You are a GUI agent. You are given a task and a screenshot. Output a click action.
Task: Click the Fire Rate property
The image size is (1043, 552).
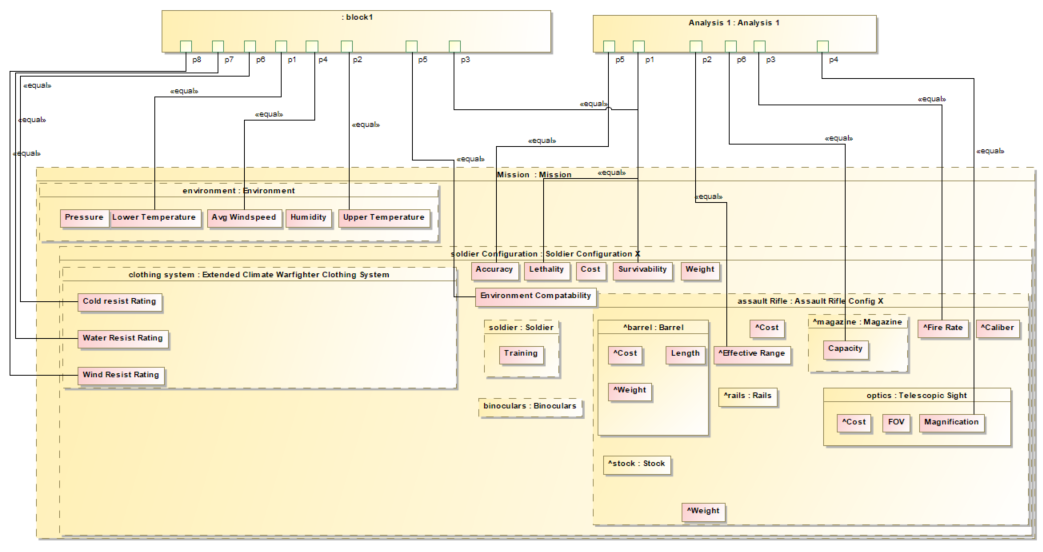[943, 328]
